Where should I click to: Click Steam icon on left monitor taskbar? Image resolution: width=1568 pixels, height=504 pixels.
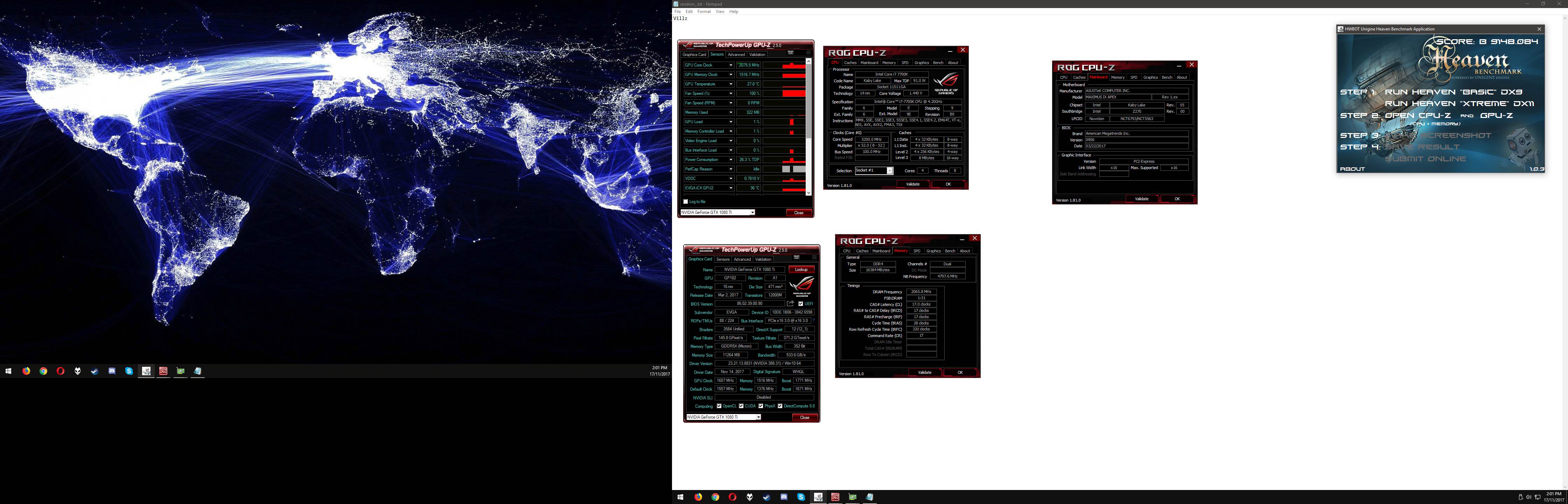(94, 371)
